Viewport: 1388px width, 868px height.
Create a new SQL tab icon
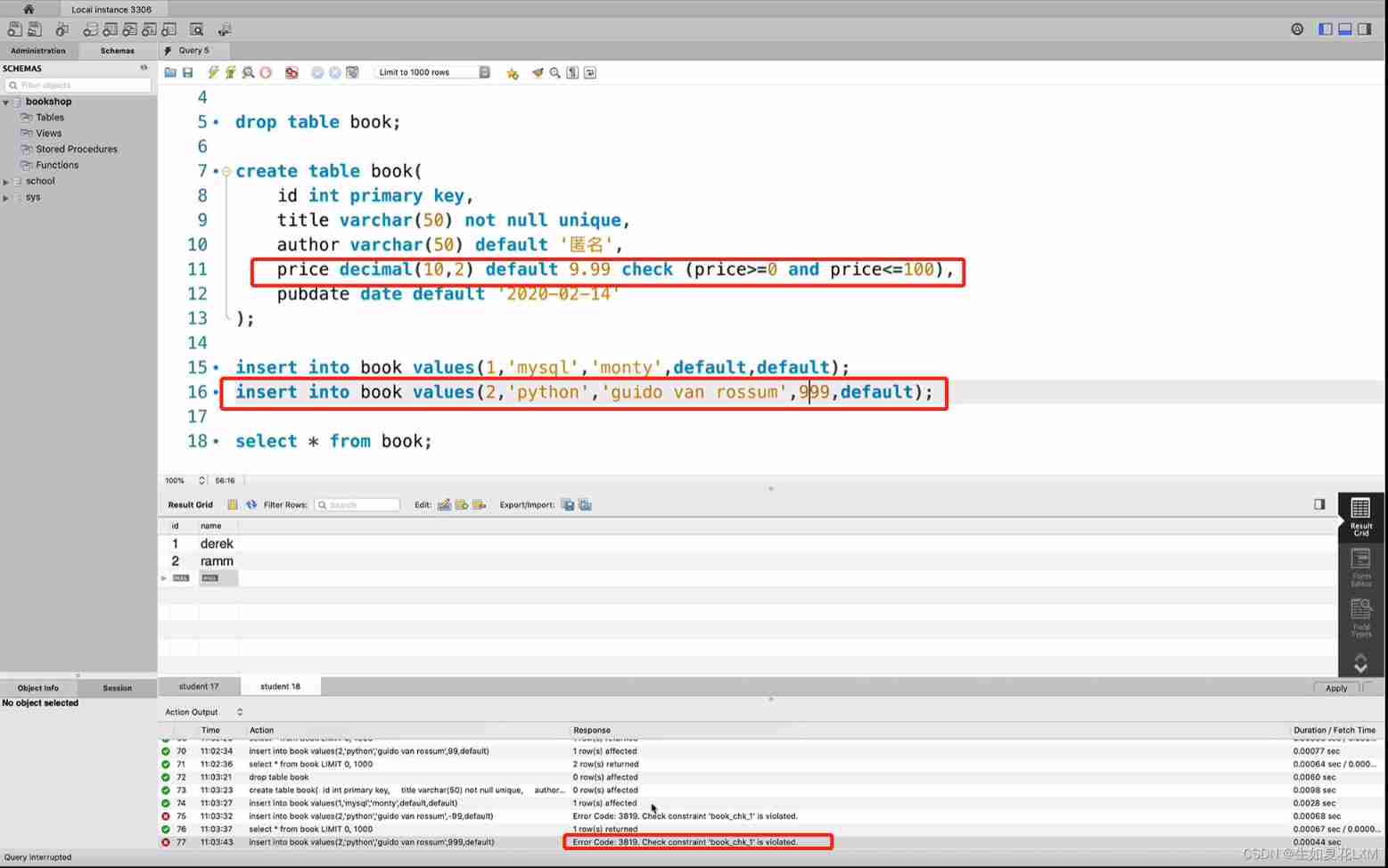coord(14,29)
